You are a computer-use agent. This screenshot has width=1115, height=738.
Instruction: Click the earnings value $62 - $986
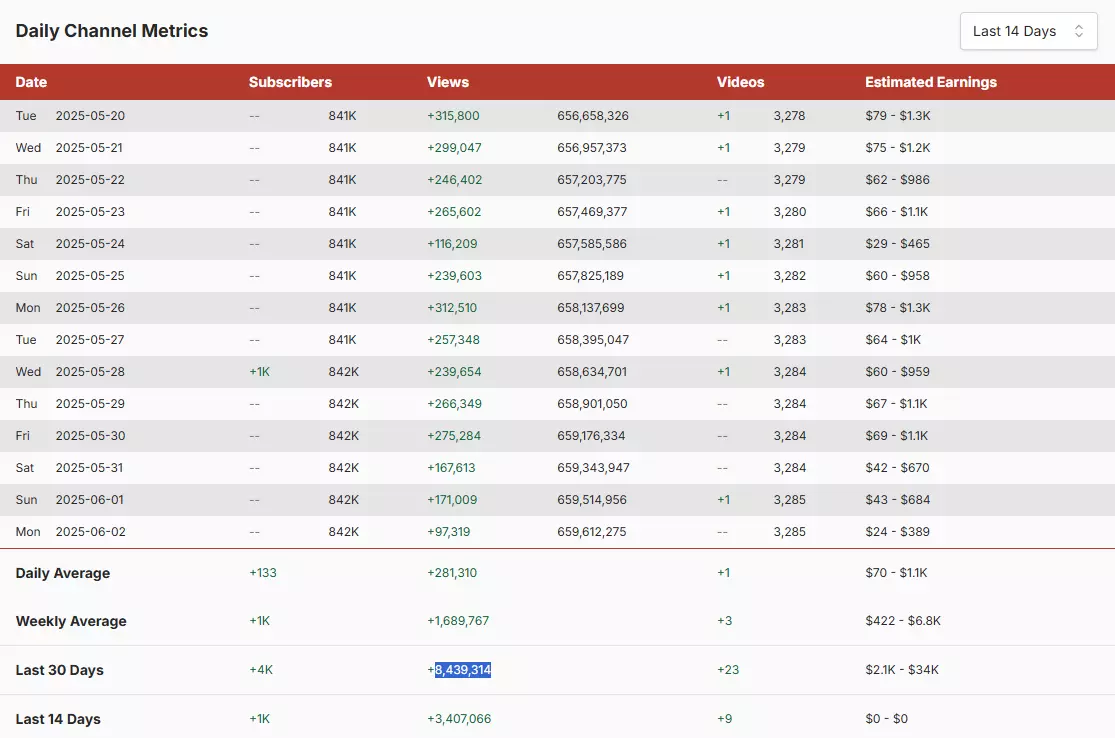point(897,180)
